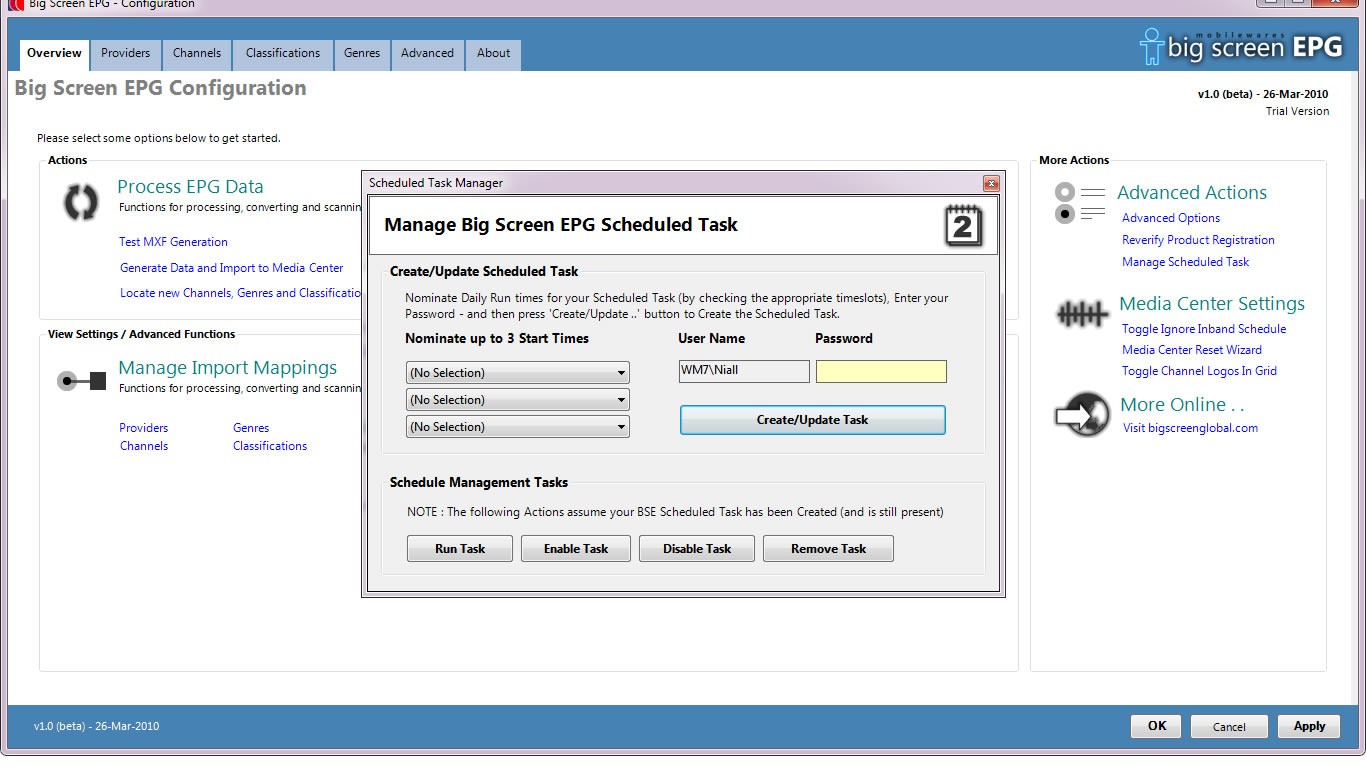Click the User Name field
Screen dimensions: 1366x768
[x=744, y=371]
